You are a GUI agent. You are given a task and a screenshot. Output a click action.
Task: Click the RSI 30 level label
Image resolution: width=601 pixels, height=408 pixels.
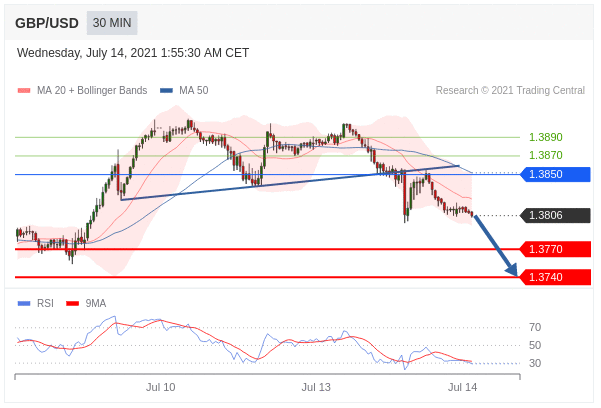click(535, 363)
